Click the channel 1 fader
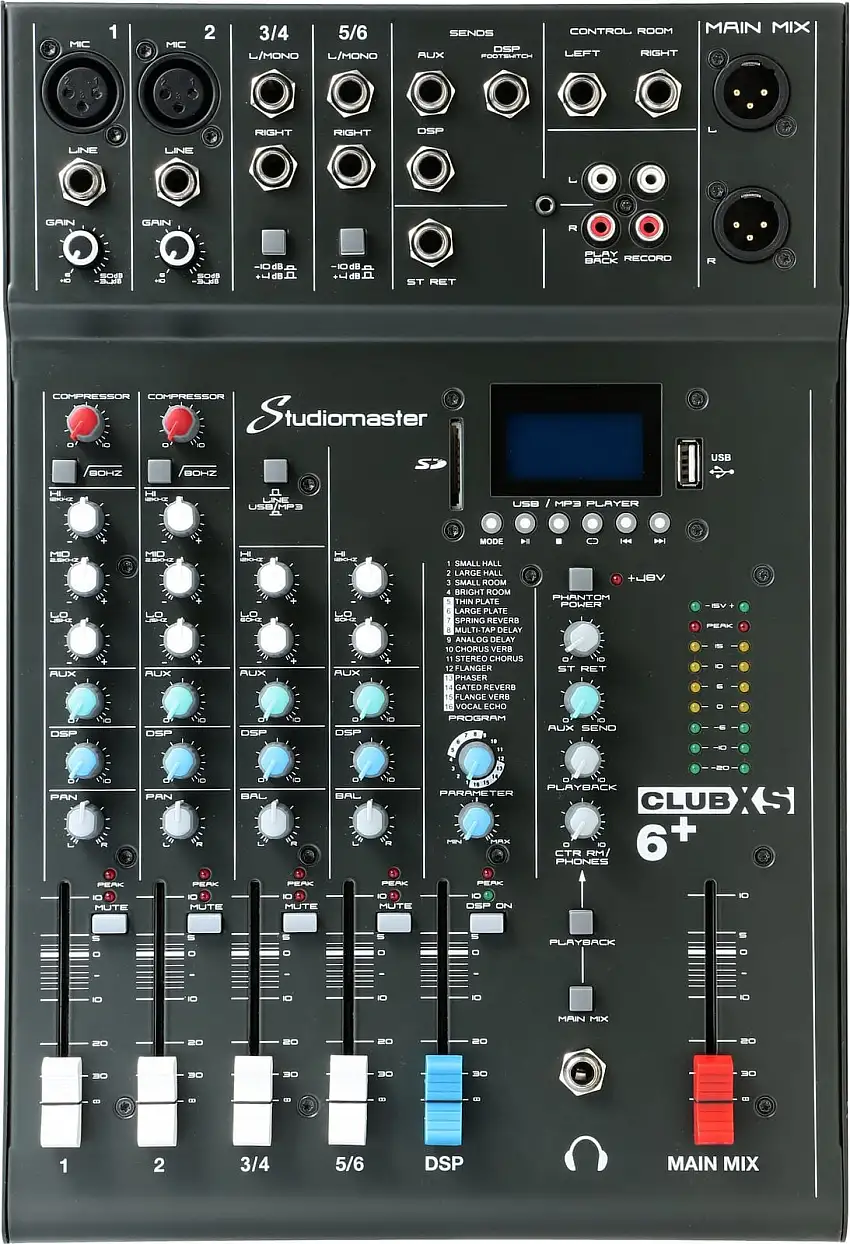 pos(61,1101)
